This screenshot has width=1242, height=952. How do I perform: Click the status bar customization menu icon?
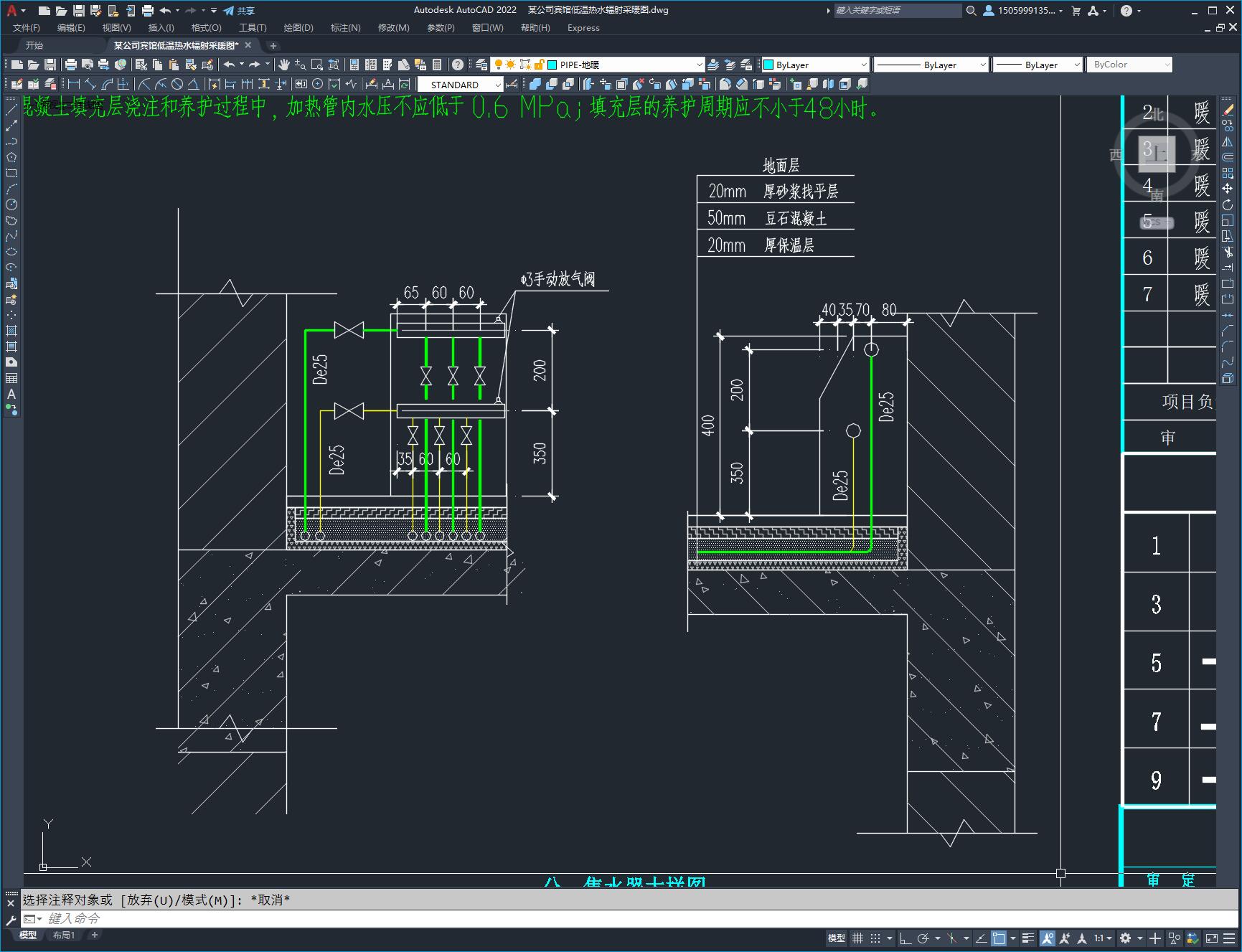(x=1229, y=938)
